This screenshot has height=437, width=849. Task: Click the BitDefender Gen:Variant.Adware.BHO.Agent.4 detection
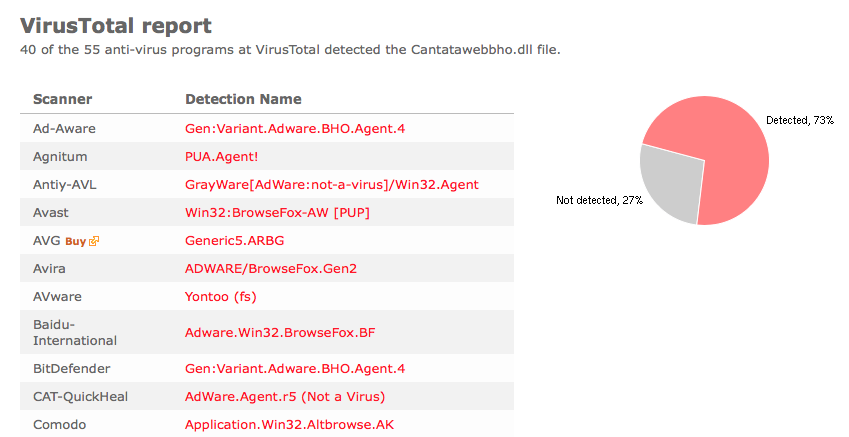295,369
